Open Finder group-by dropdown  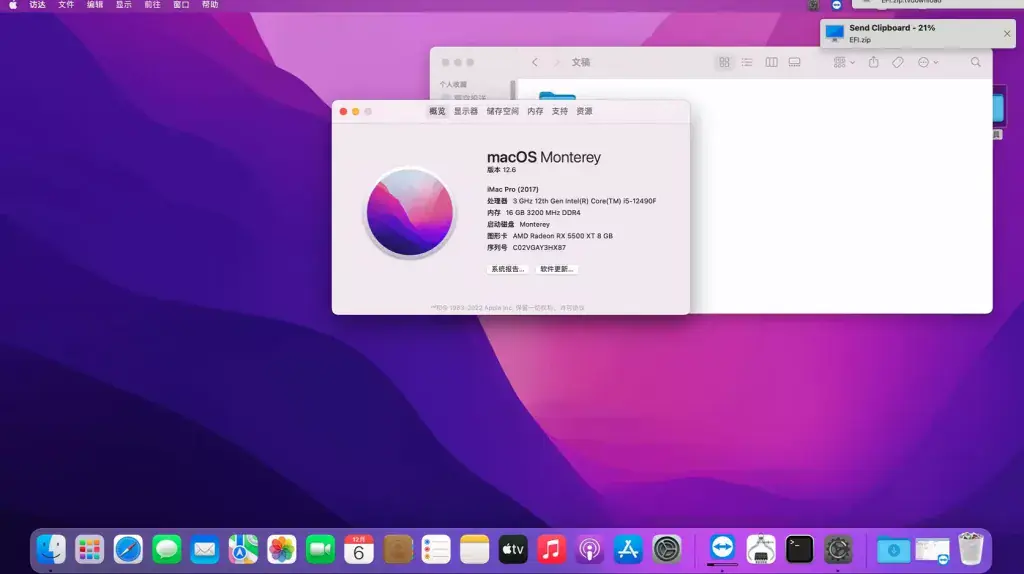coord(844,62)
